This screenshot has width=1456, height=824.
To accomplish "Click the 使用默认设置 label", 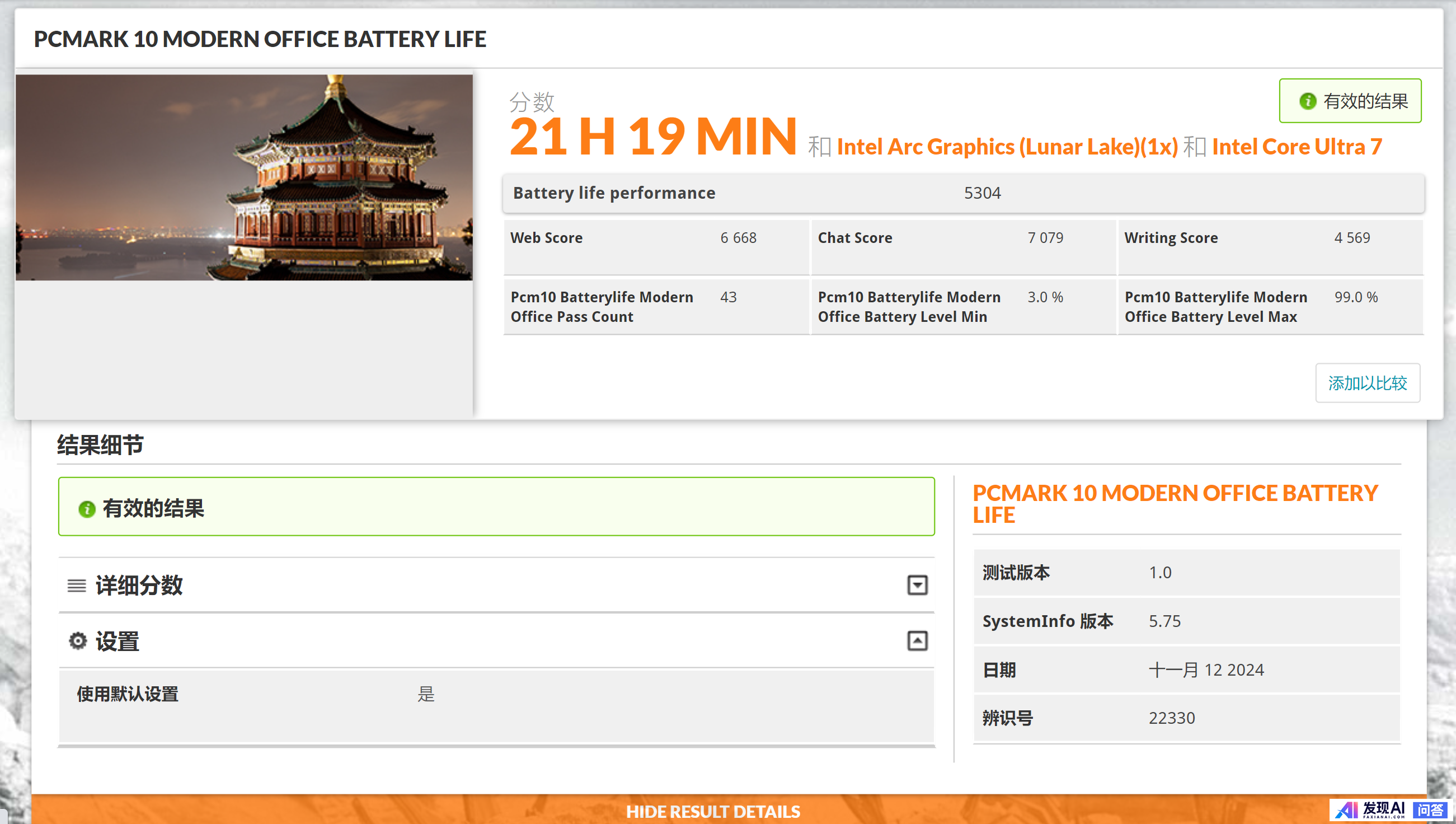I will (x=128, y=694).
